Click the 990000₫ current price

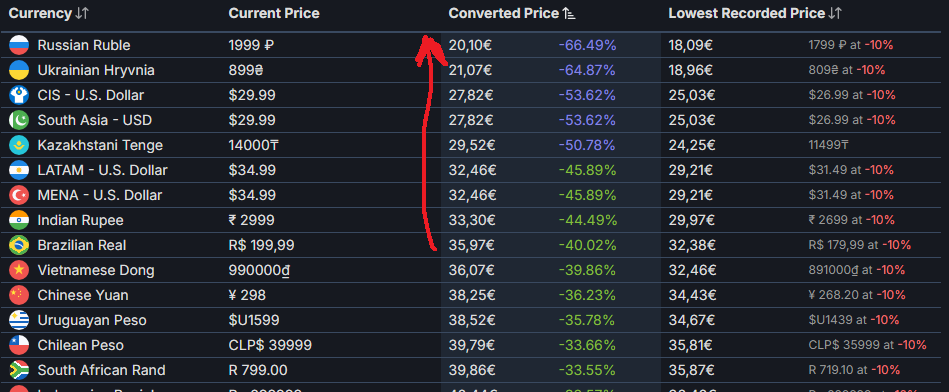pos(259,270)
